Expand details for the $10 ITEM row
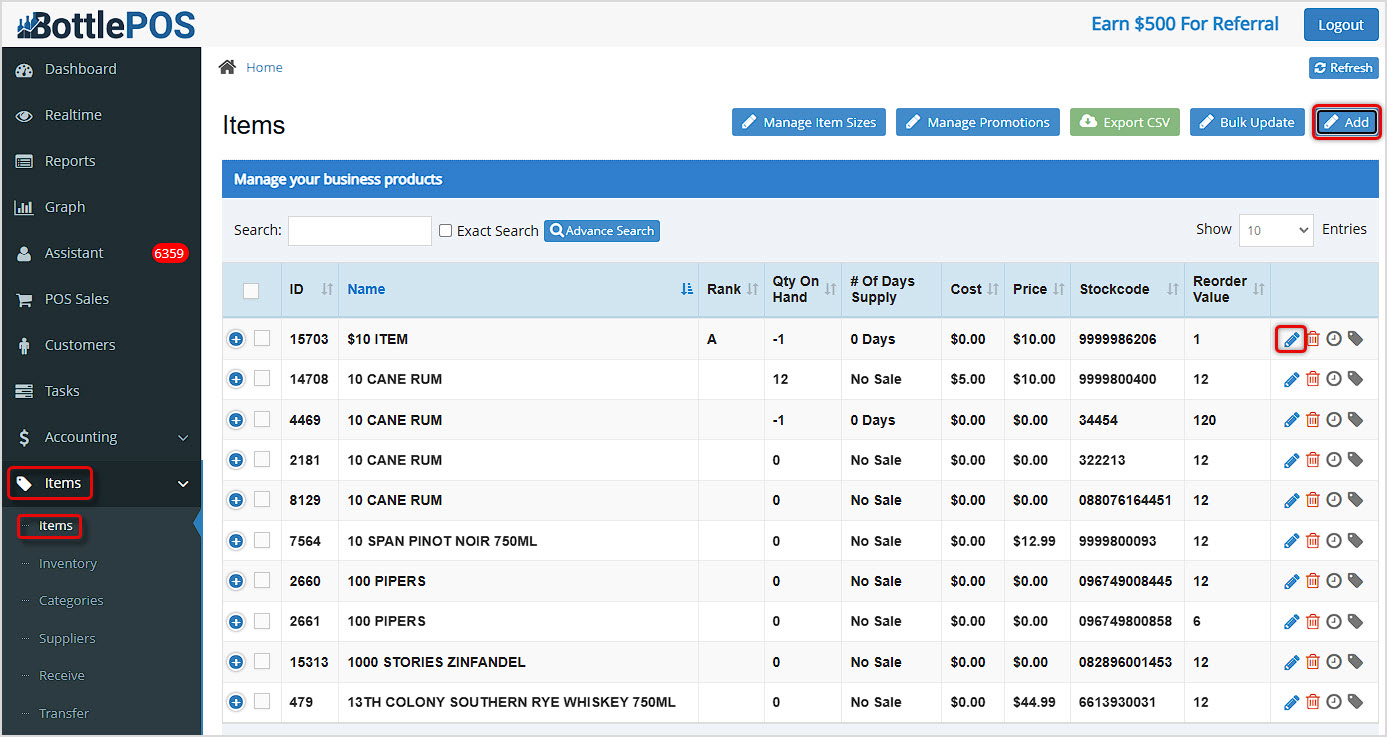The height and width of the screenshot is (737, 1387). [x=236, y=338]
